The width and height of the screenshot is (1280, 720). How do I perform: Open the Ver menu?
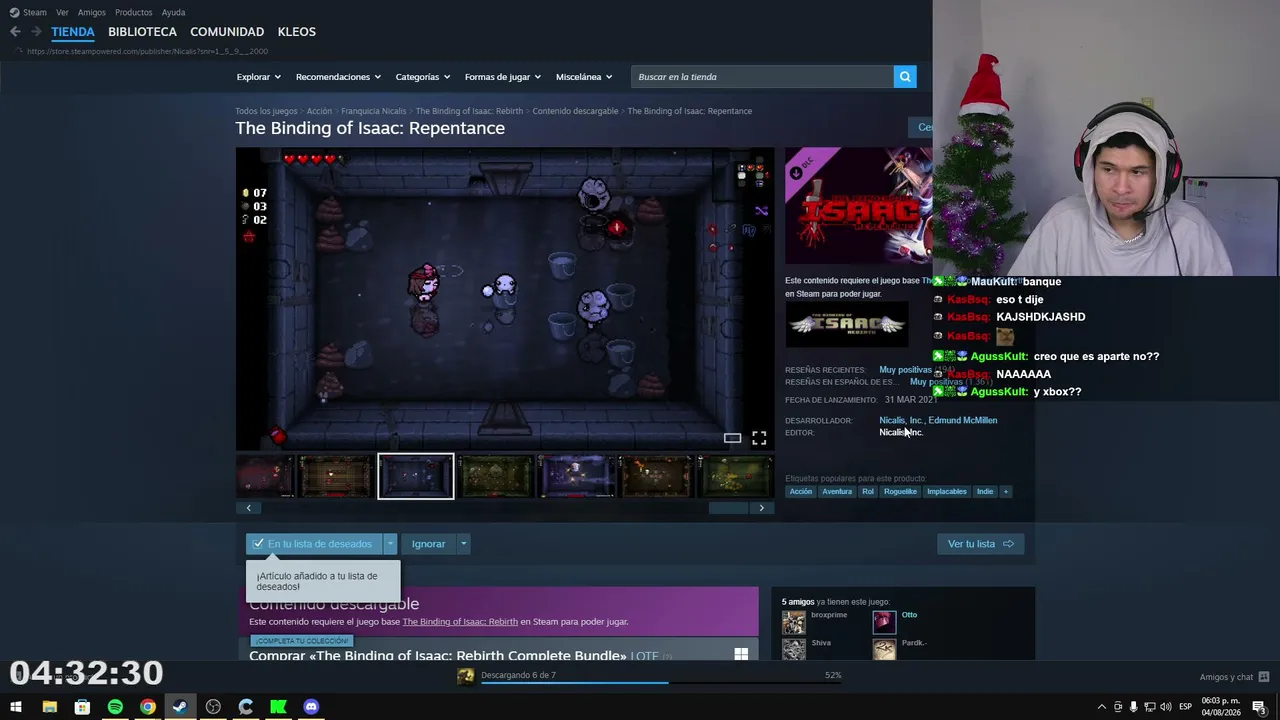point(62,12)
